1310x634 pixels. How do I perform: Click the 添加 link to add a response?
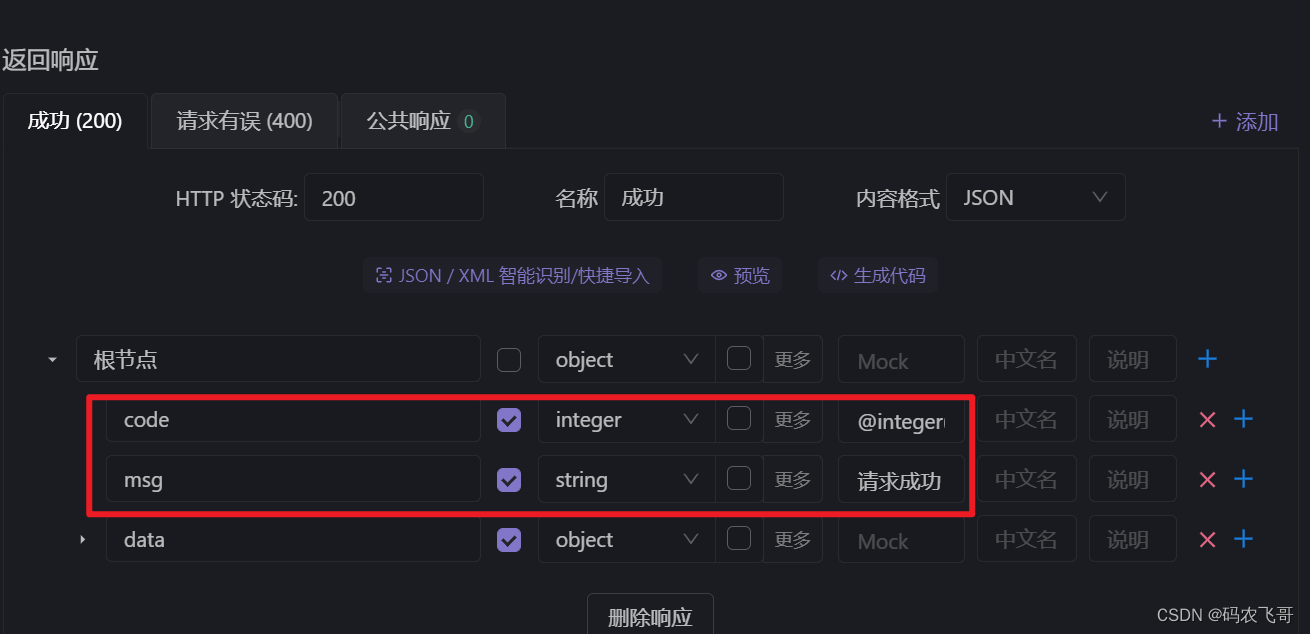(x=1243, y=120)
